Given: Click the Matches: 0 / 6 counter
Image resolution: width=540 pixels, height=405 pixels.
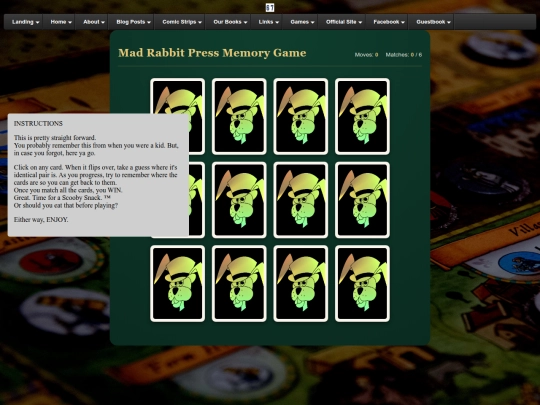Looking at the screenshot, I should [x=404, y=55].
